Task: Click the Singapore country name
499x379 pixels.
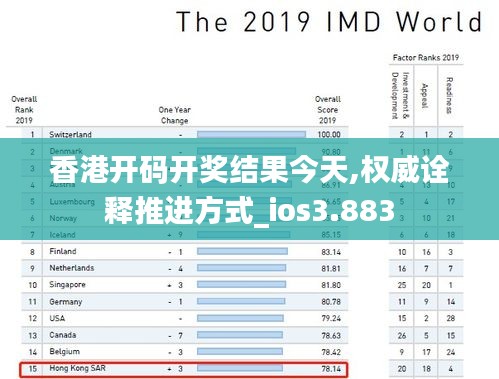Action: click(67, 285)
